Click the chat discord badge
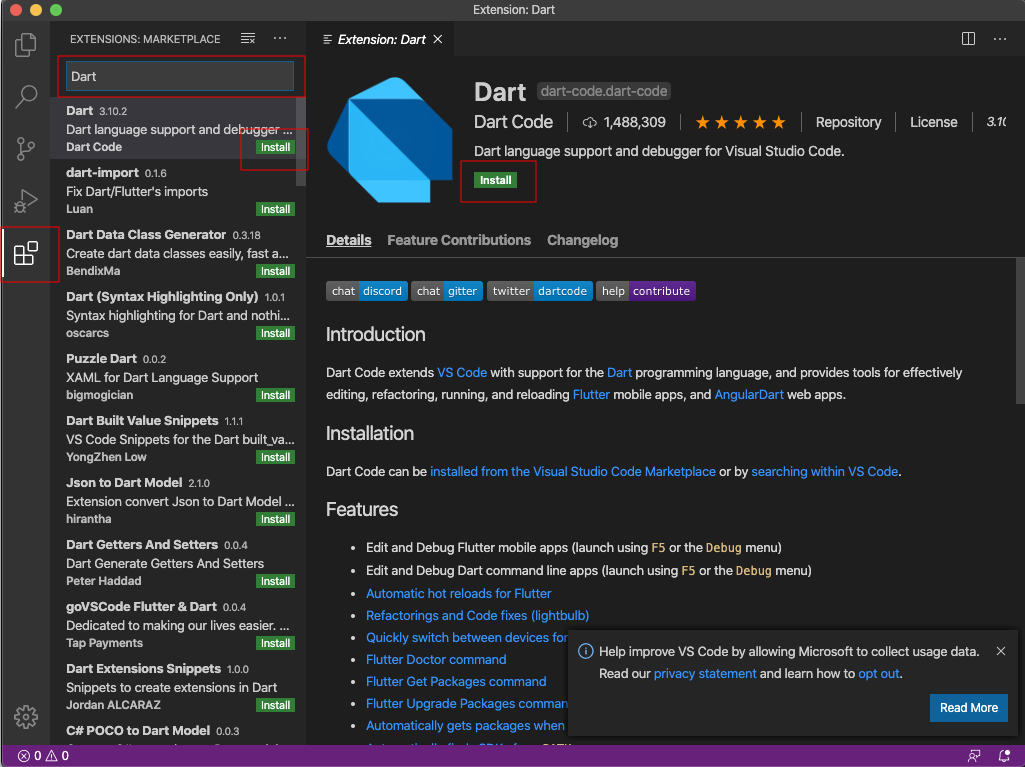The height and width of the screenshot is (767, 1025). (x=367, y=291)
